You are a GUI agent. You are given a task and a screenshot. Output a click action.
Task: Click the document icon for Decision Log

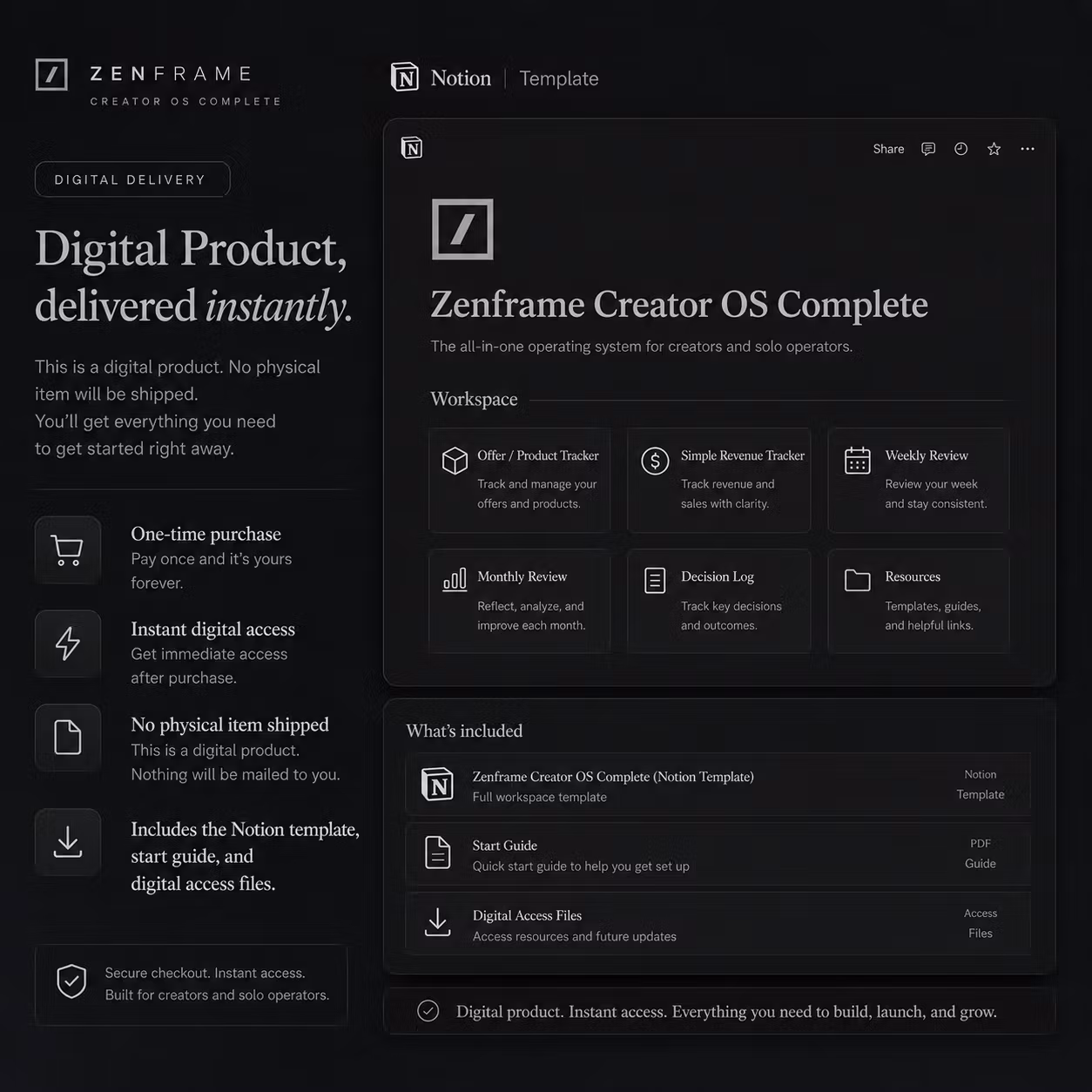coord(655,580)
